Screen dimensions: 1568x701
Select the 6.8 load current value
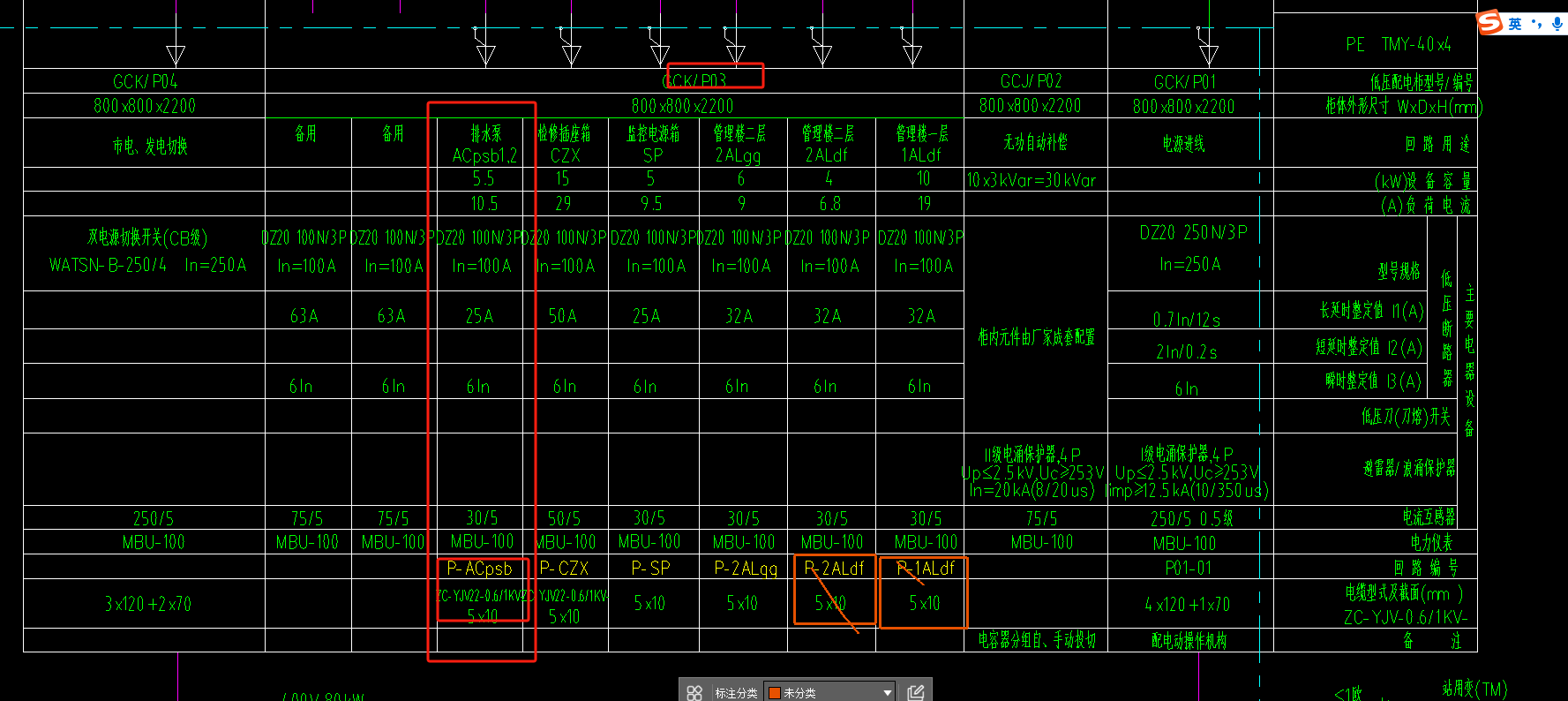pyautogui.click(x=829, y=204)
